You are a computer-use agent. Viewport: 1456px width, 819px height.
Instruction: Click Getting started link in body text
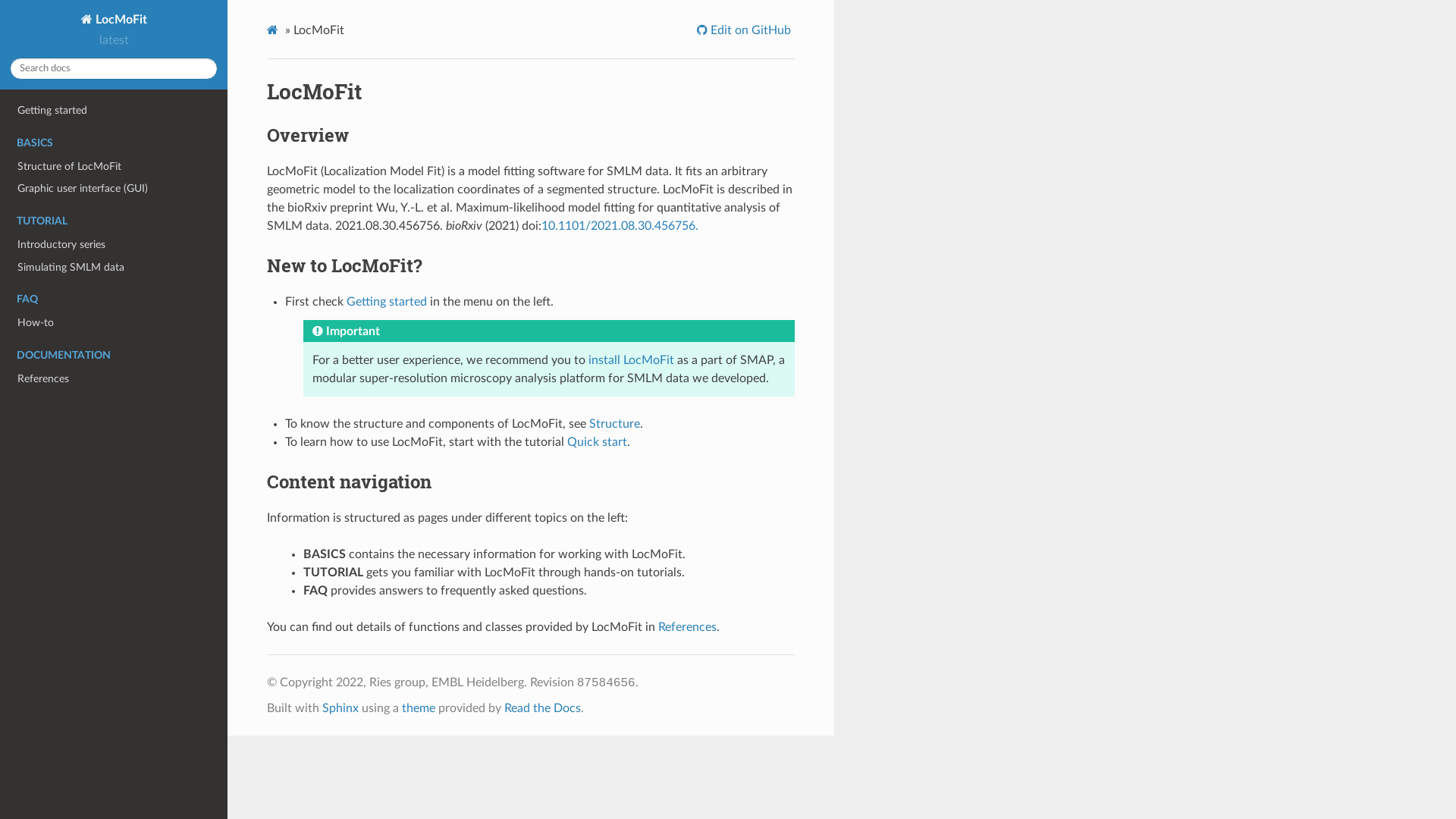[x=387, y=302]
